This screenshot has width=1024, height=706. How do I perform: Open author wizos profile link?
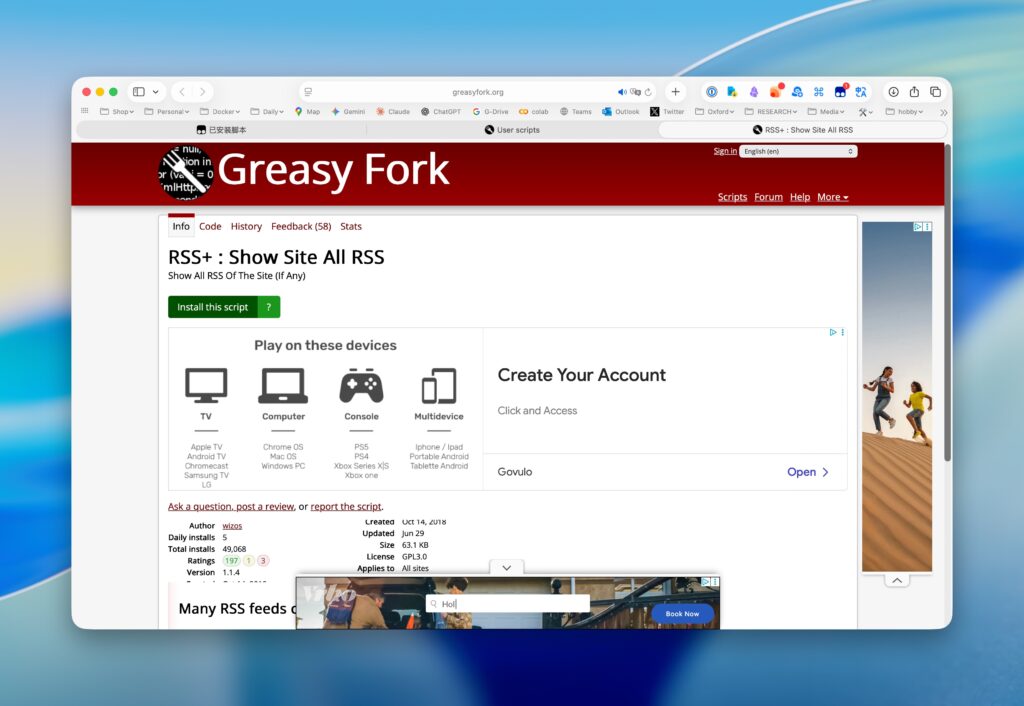232,526
